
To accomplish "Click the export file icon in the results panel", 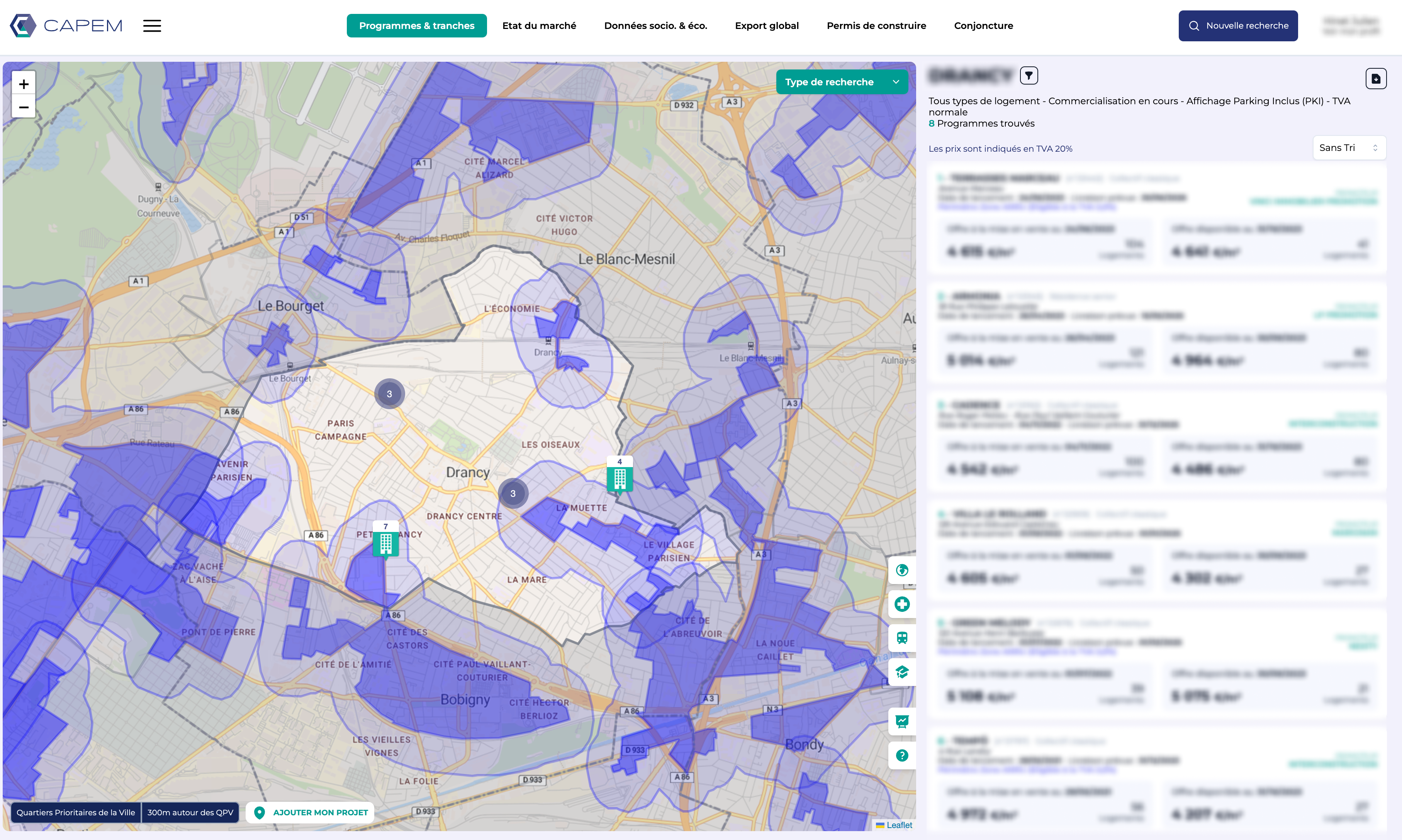I will point(1375,79).
